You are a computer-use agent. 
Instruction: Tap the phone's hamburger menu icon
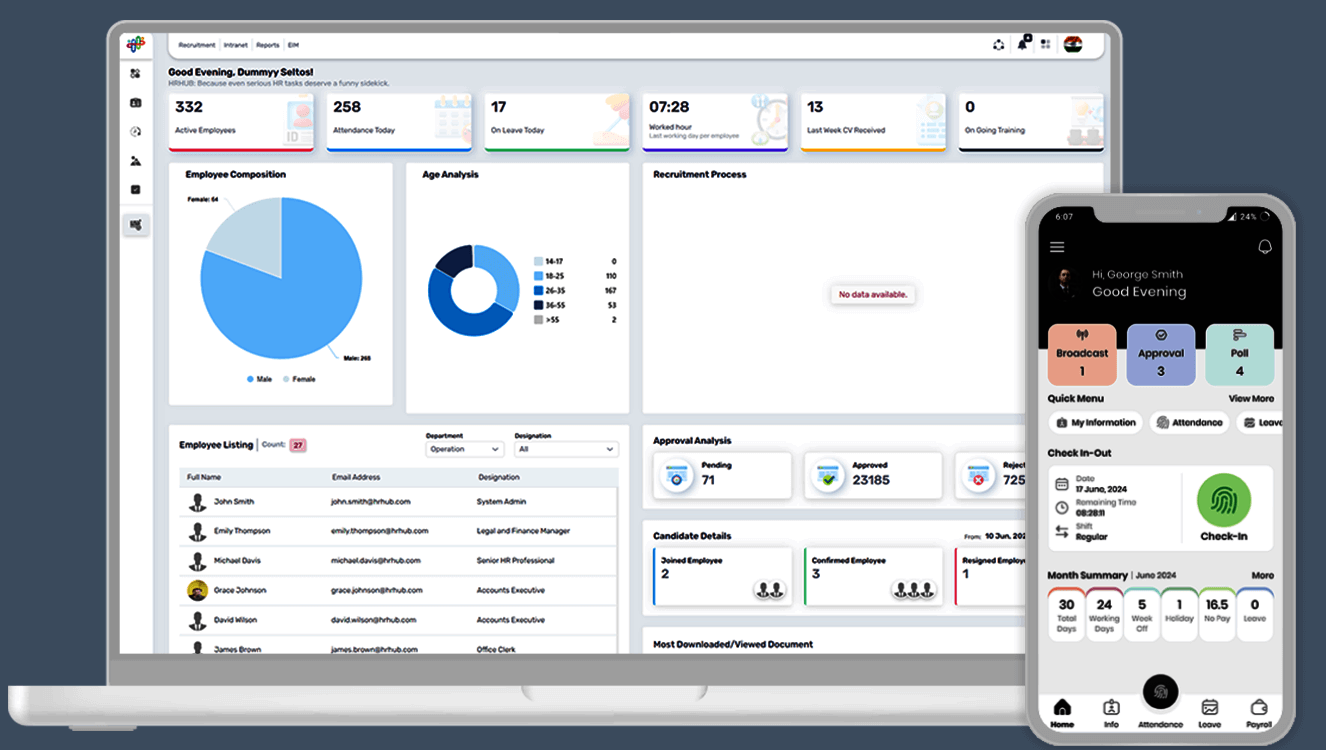pos(1057,247)
